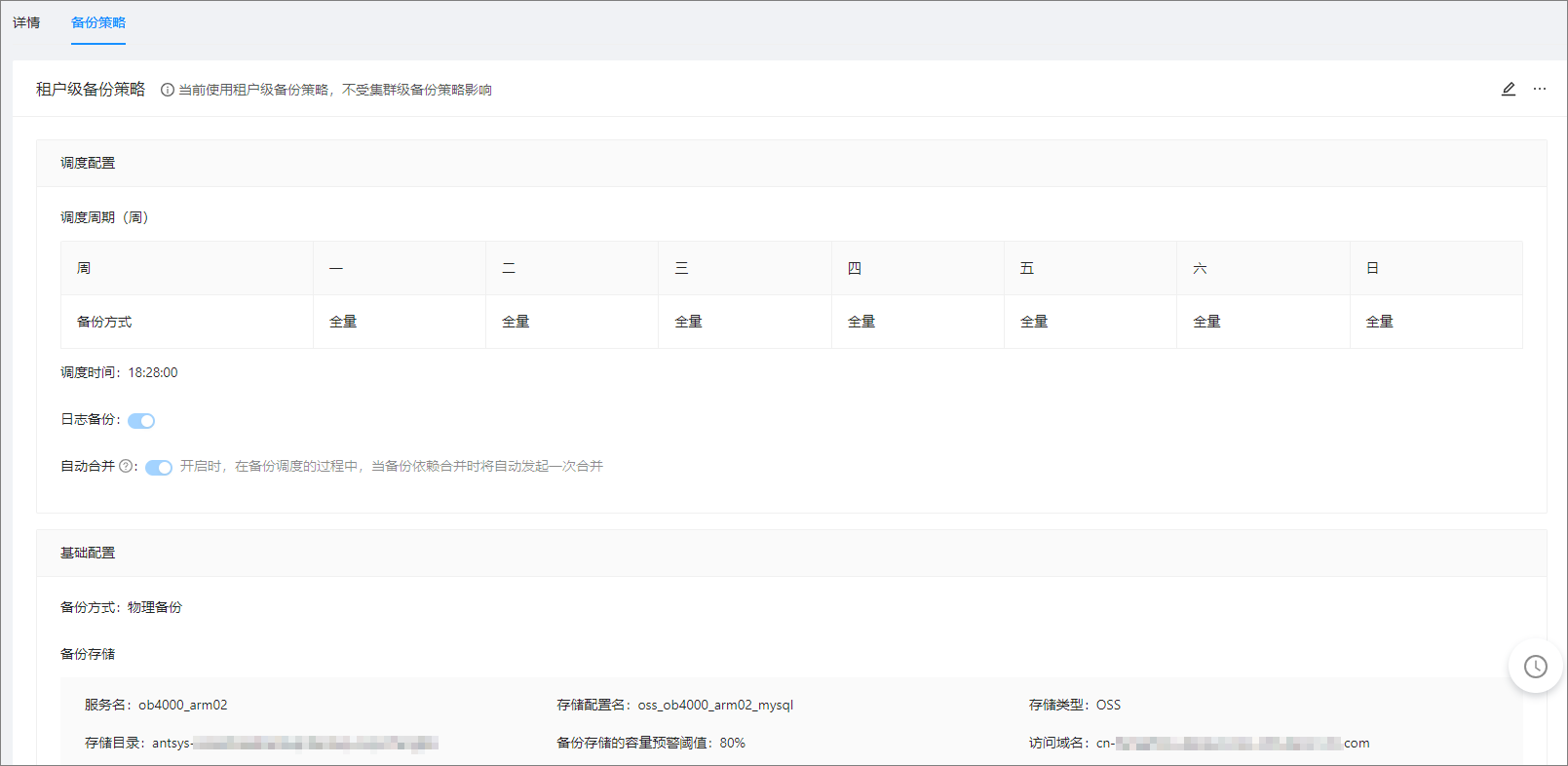Select the 备份策略 tab
This screenshot has height=766, width=1568.
point(98,22)
